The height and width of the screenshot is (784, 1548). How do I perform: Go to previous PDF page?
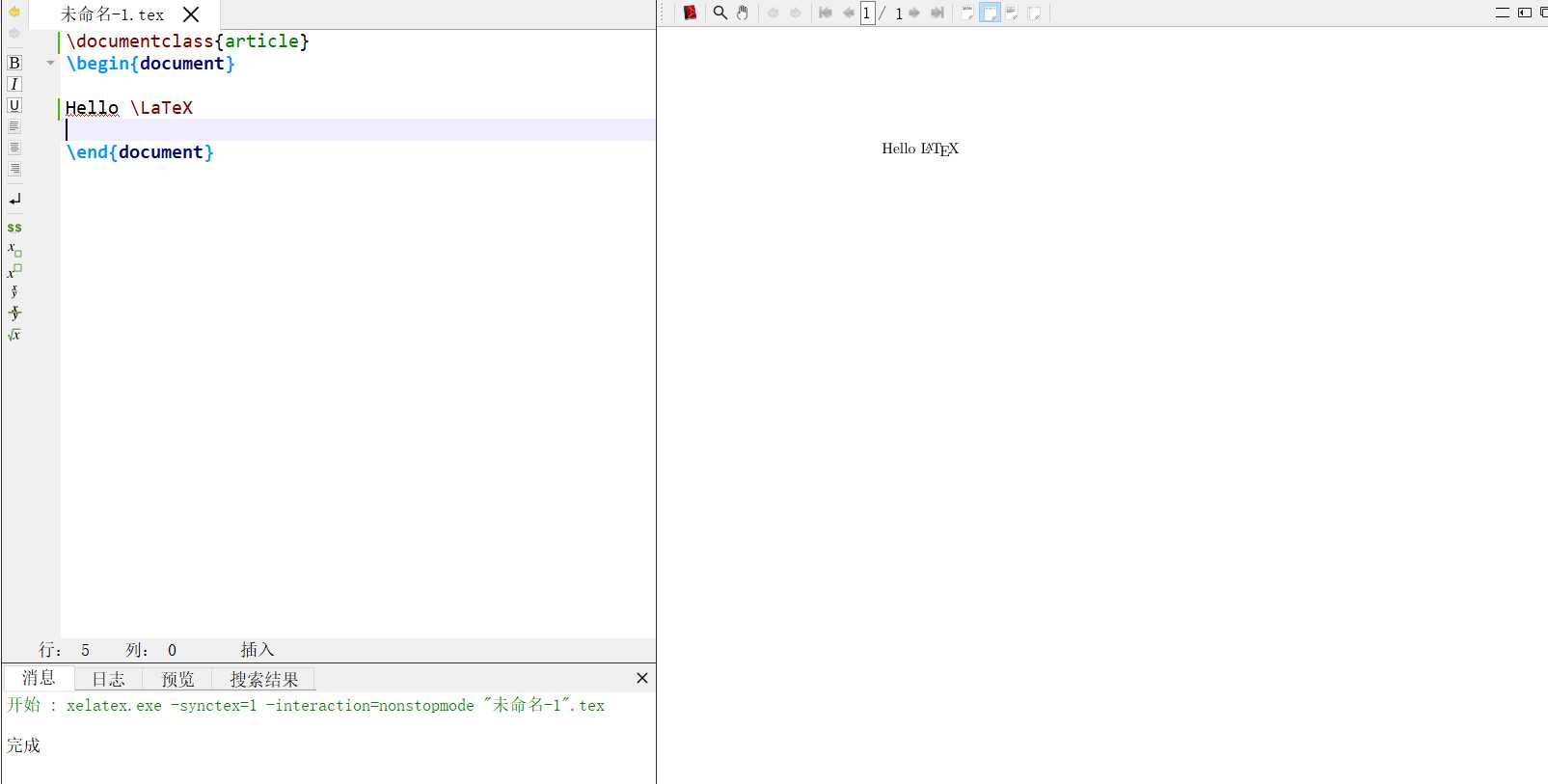[848, 13]
